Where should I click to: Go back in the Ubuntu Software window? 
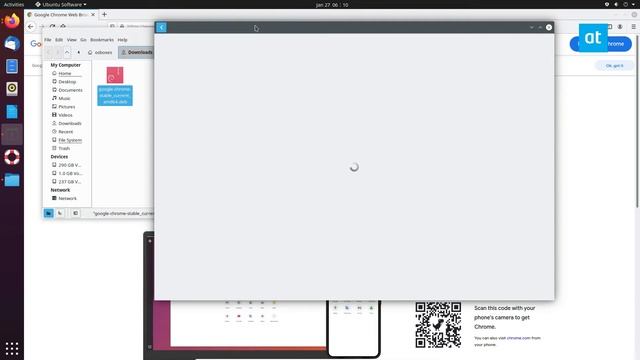tap(161, 27)
